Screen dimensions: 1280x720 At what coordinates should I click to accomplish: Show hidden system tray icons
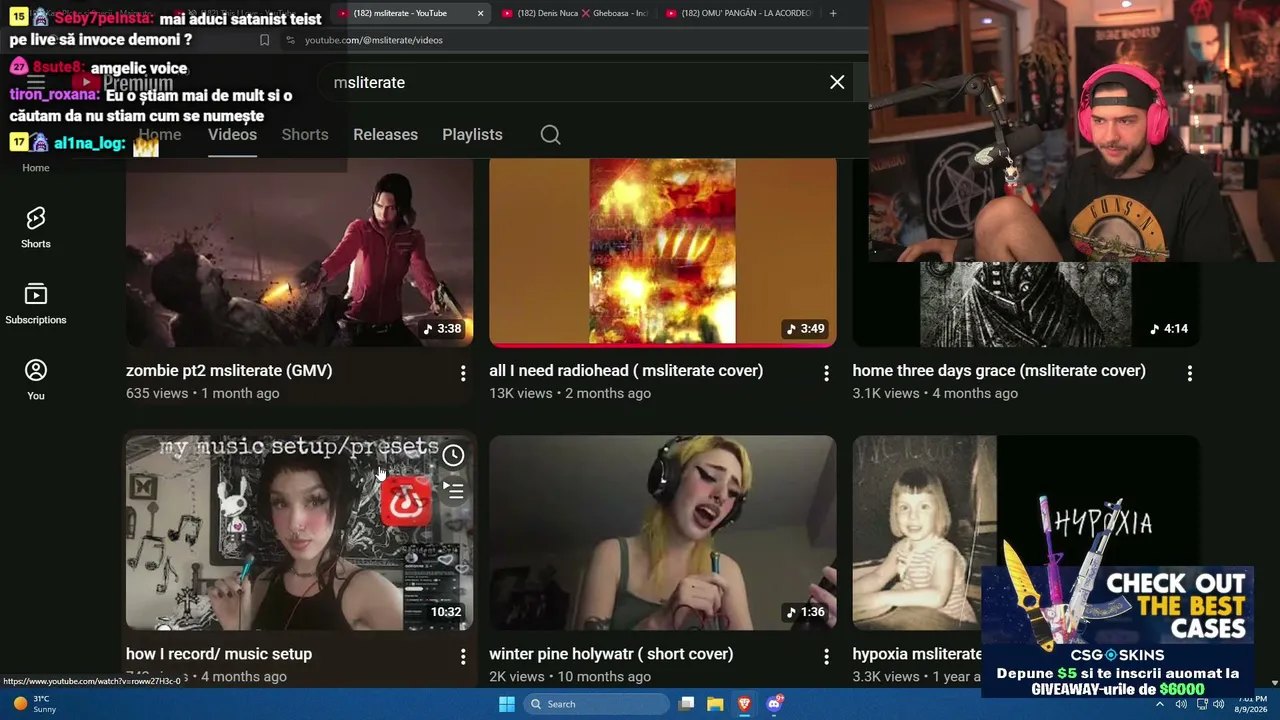[x=1160, y=704]
